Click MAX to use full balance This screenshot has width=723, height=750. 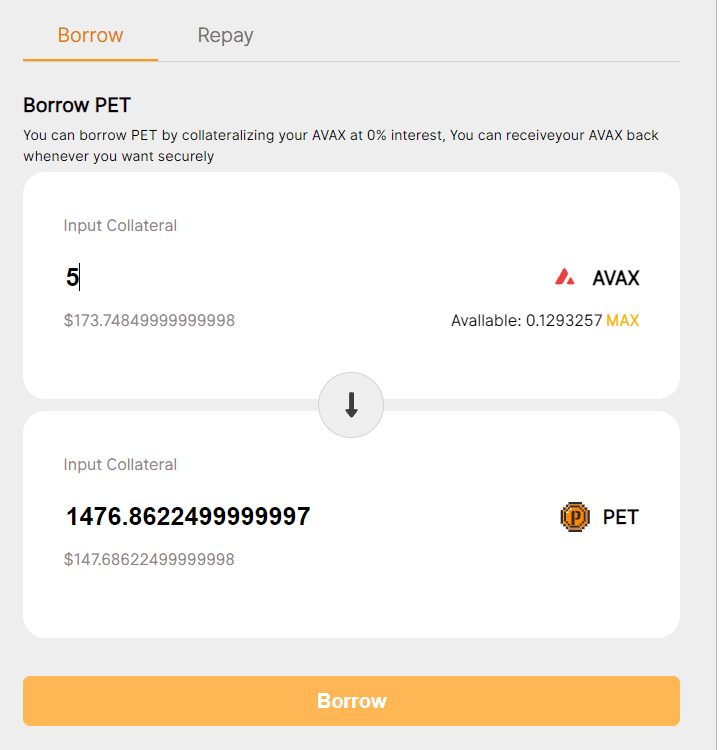(622, 321)
